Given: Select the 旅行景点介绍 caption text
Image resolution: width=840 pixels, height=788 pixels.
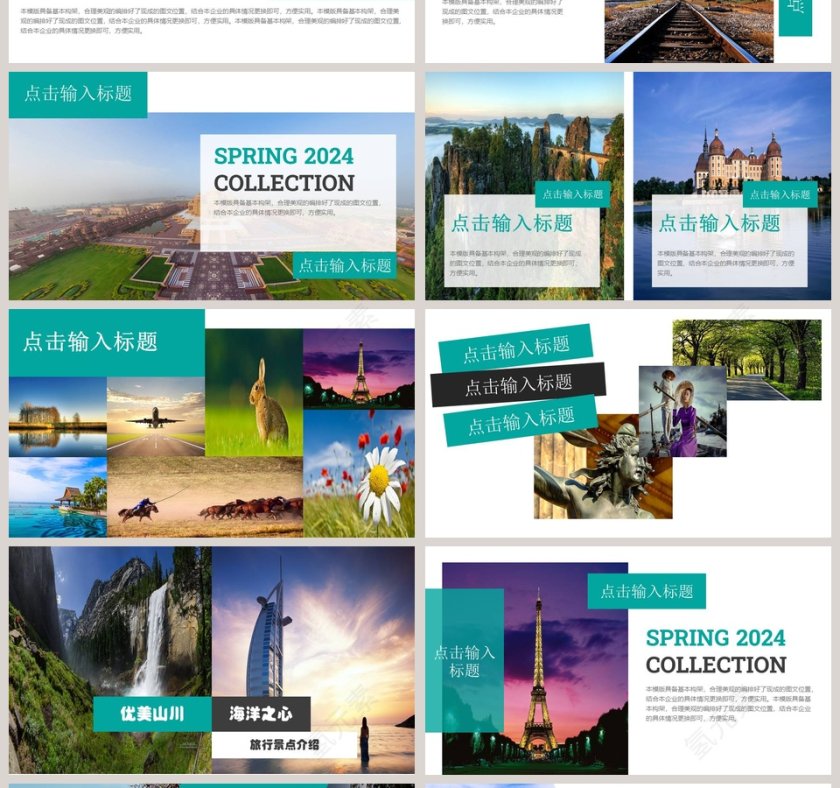Looking at the screenshot, I should 284,745.
